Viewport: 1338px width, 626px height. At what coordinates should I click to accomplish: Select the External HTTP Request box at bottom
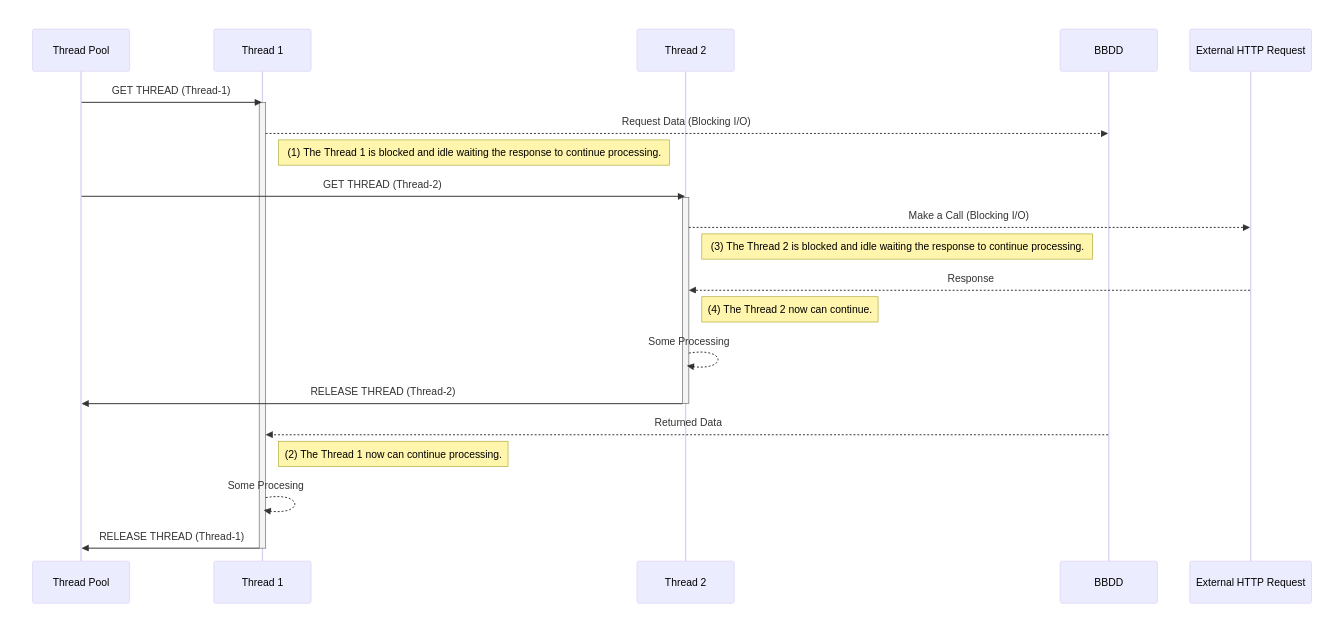(x=1249, y=582)
